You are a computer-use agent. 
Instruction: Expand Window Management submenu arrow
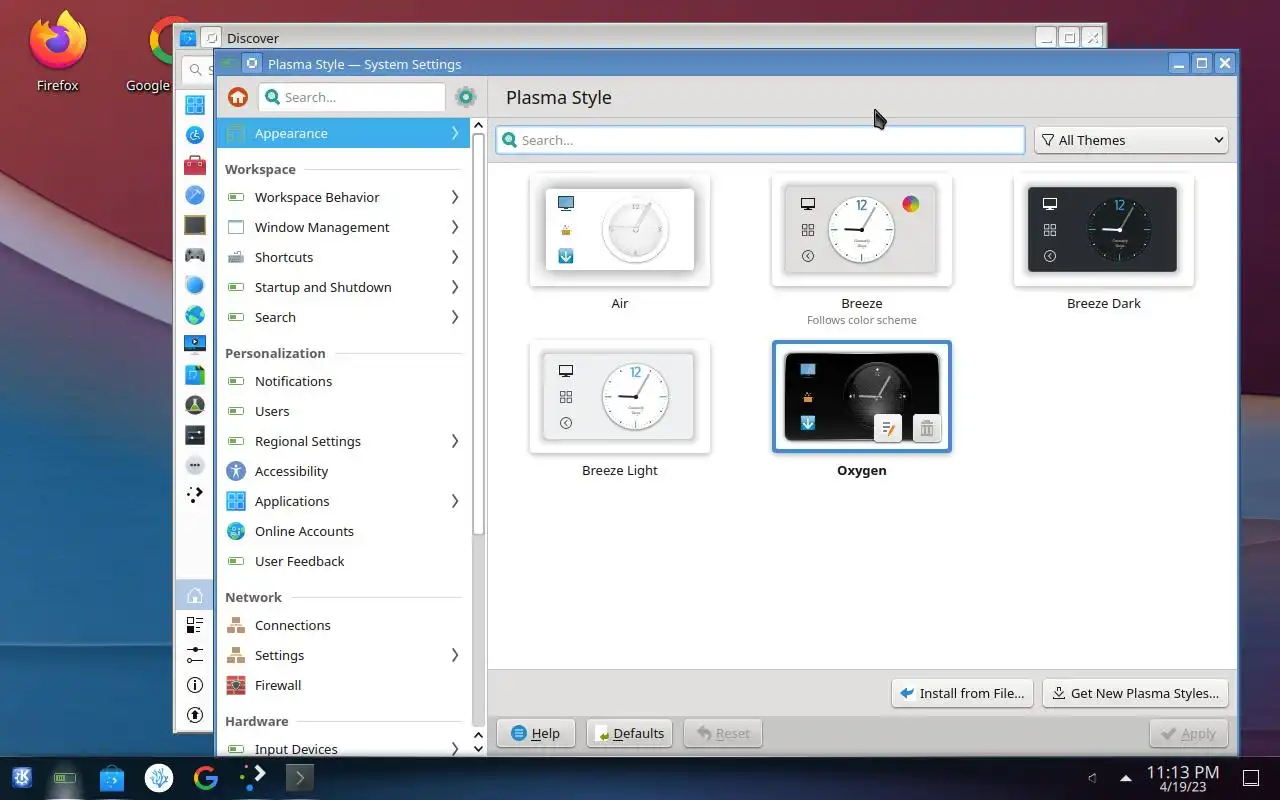[x=455, y=227]
